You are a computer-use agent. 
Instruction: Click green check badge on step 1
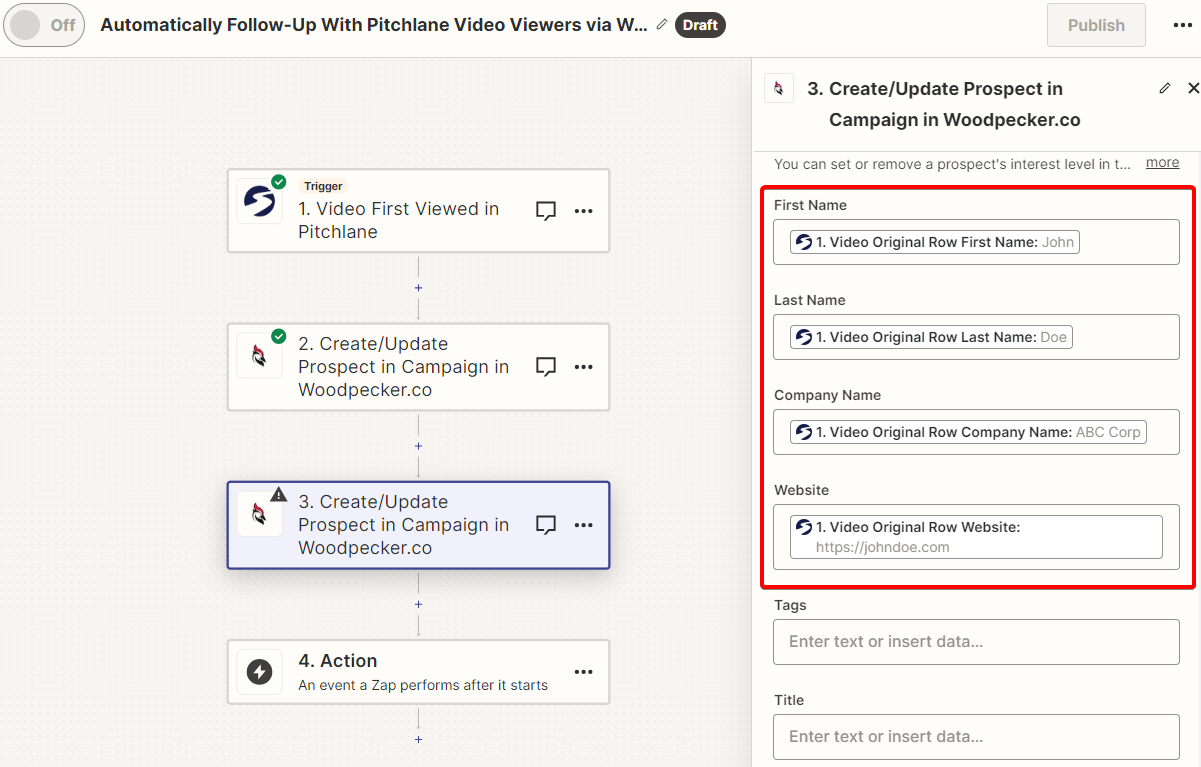tap(279, 182)
